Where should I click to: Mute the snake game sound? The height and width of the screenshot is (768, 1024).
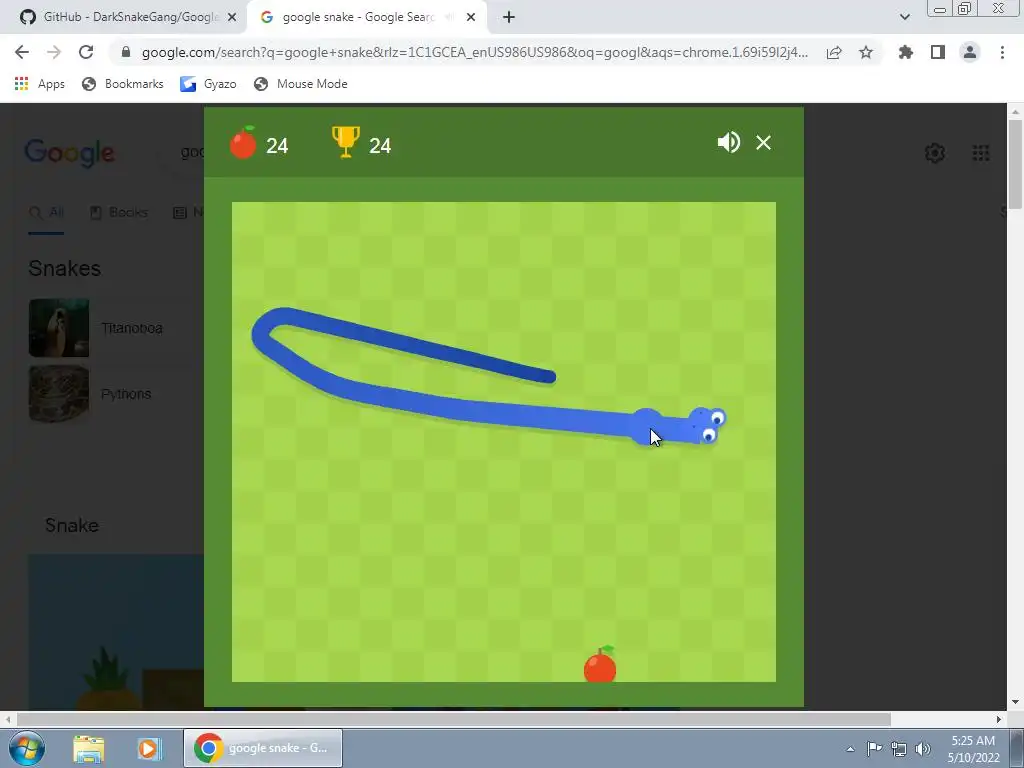coord(728,142)
